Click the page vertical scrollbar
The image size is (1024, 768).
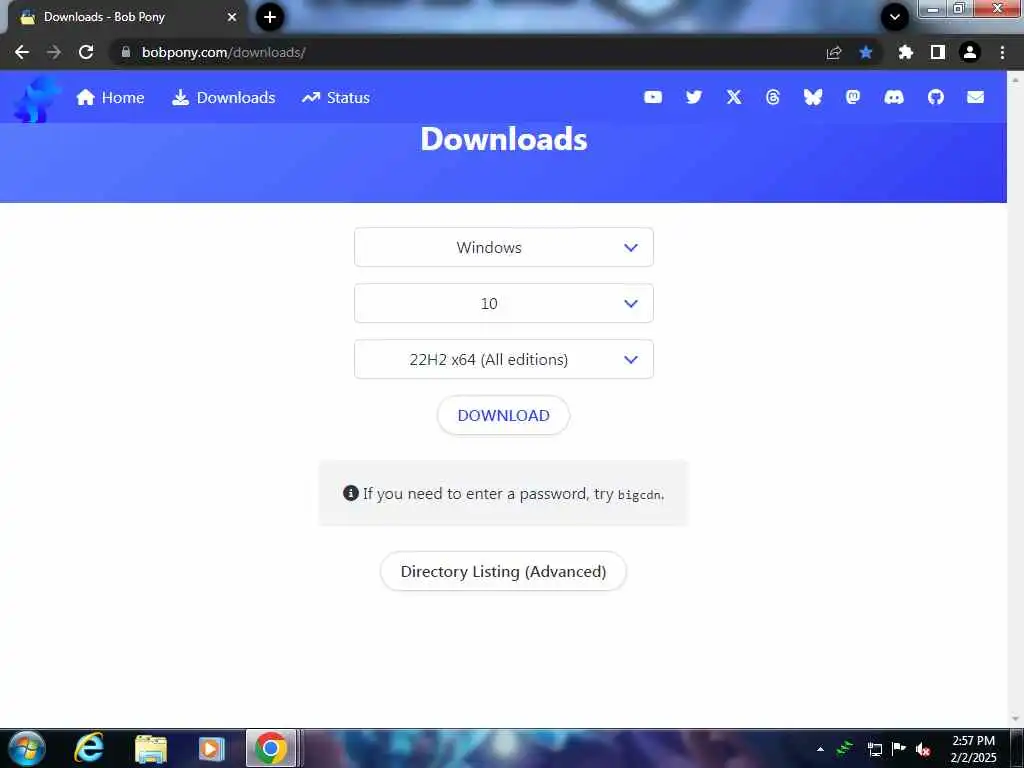tap(1015, 398)
